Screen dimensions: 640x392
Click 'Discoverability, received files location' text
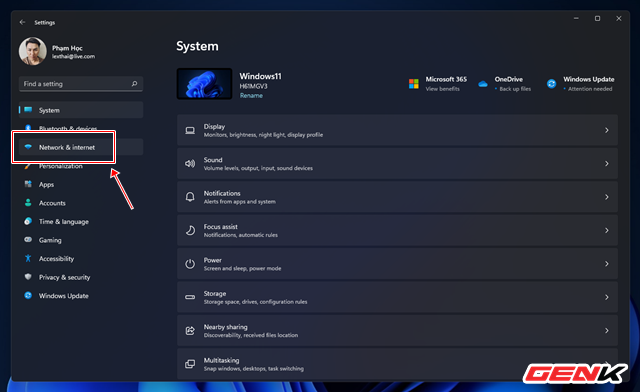[x=251, y=335]
